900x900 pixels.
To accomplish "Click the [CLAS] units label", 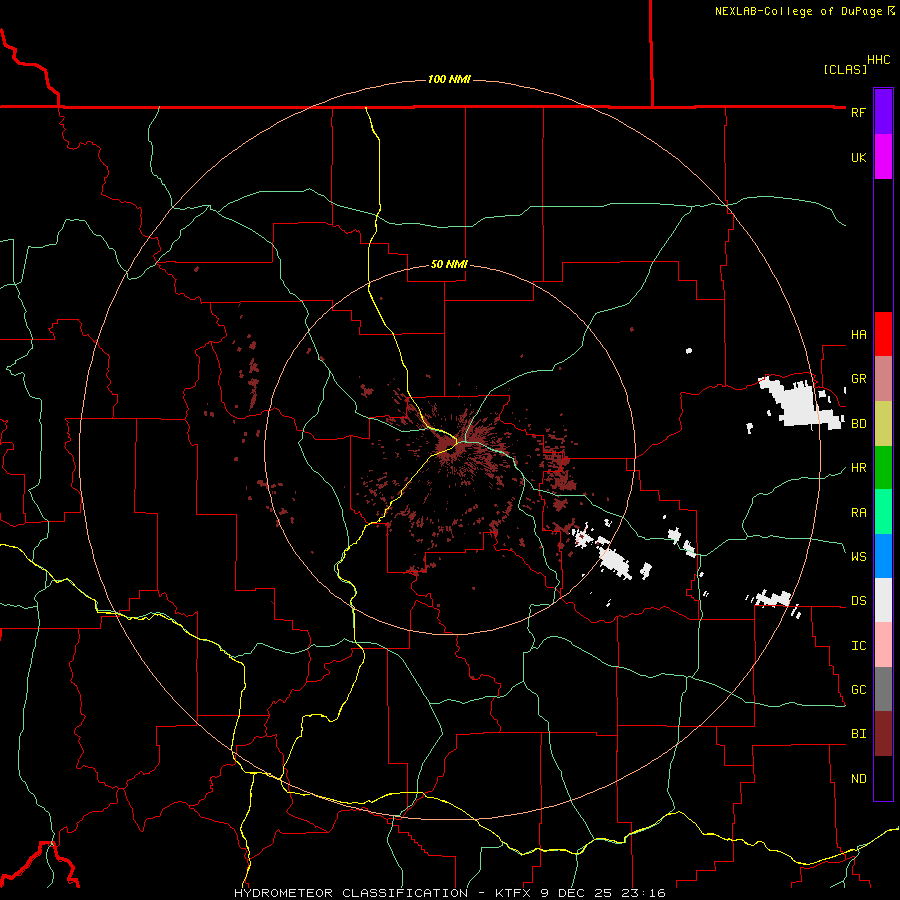I will 845,69.
